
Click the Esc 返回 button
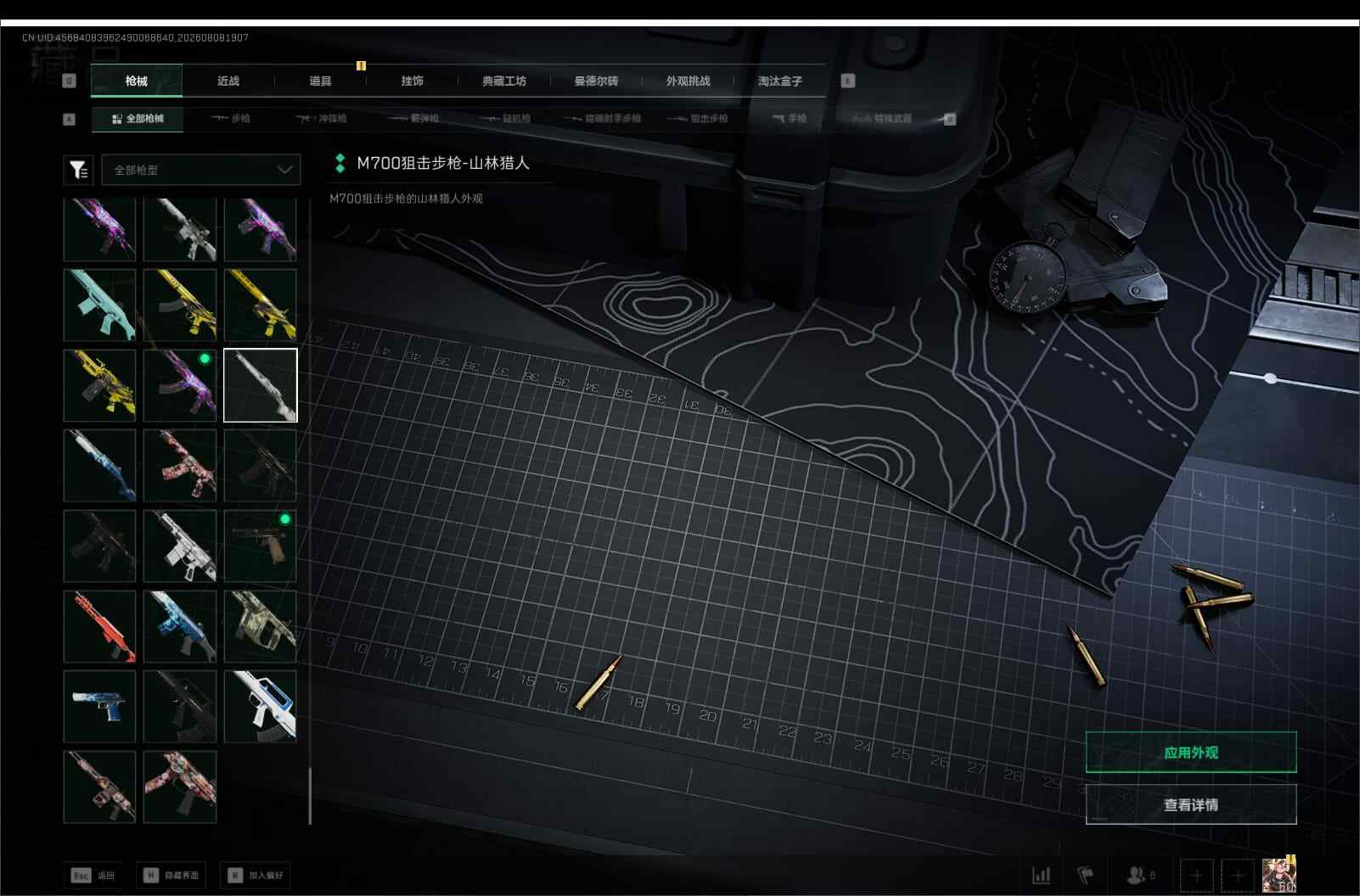point(93,876)
